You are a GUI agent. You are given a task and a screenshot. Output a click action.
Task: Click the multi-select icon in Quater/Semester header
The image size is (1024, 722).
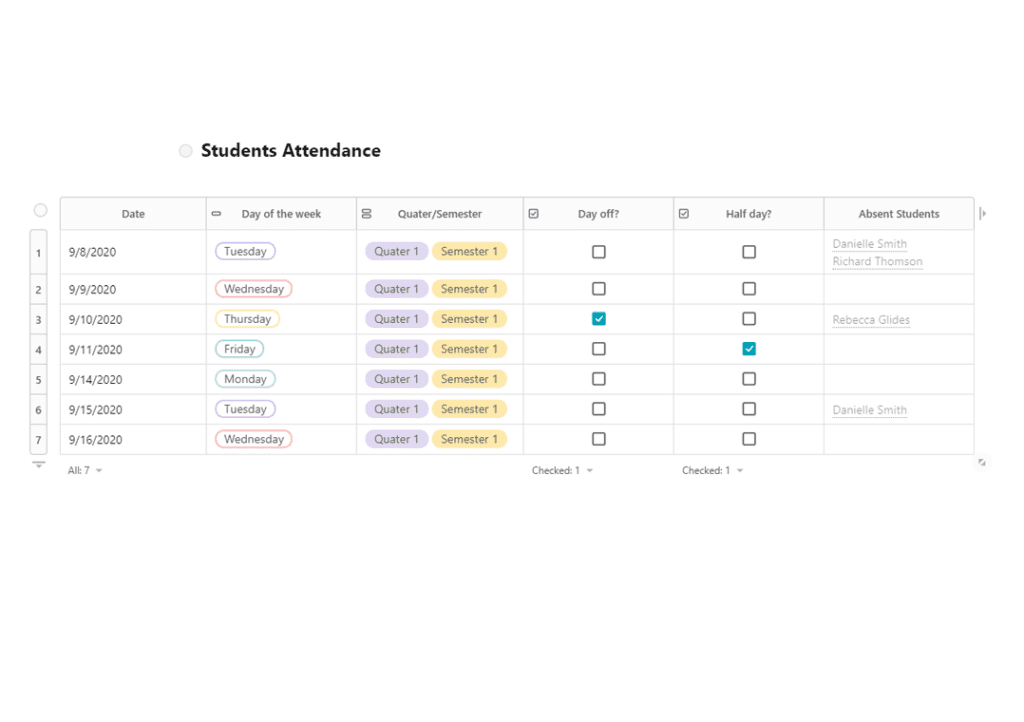pyautogui.click(x=366, y=213)
